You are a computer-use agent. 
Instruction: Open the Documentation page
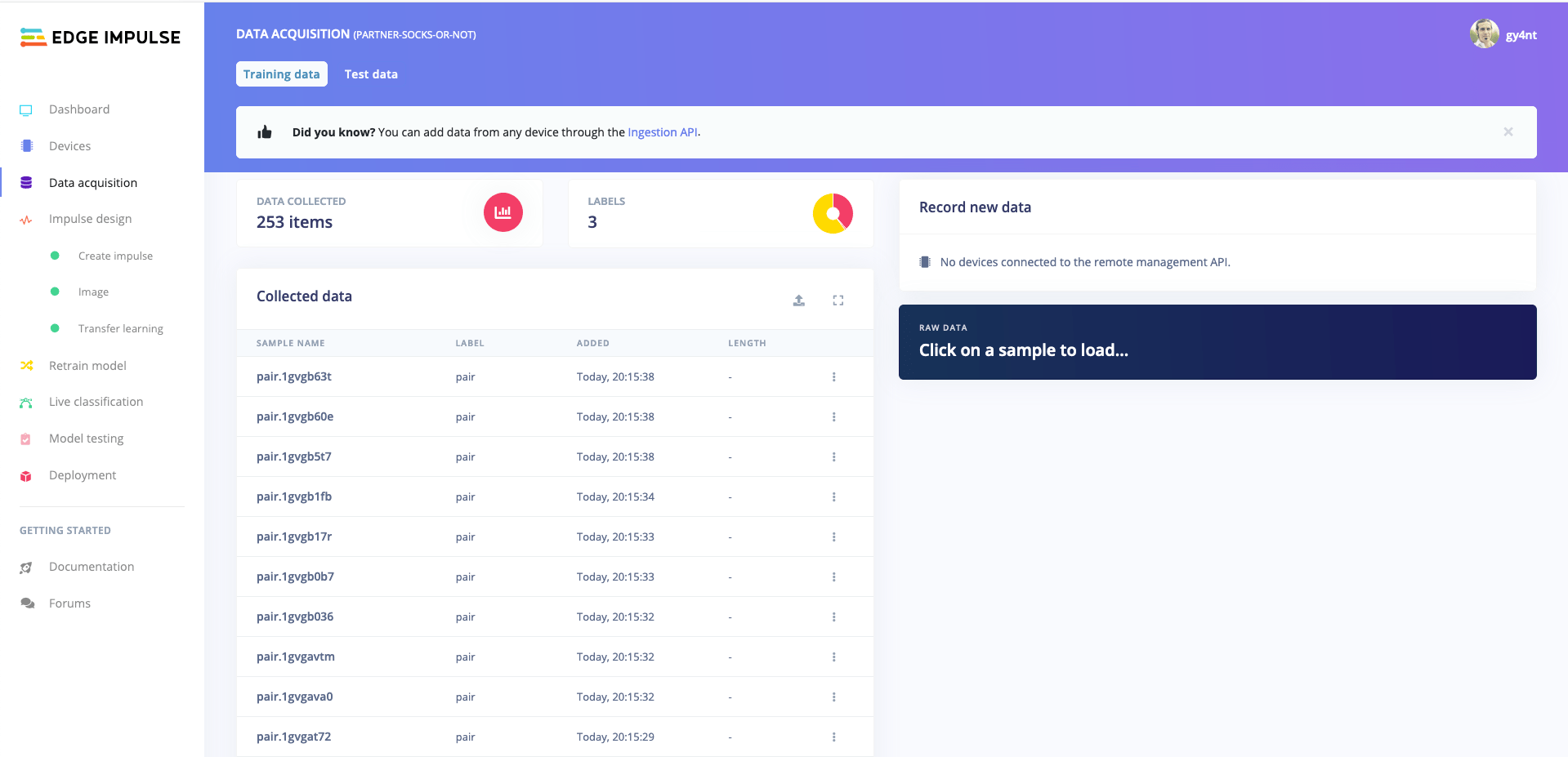92,566
